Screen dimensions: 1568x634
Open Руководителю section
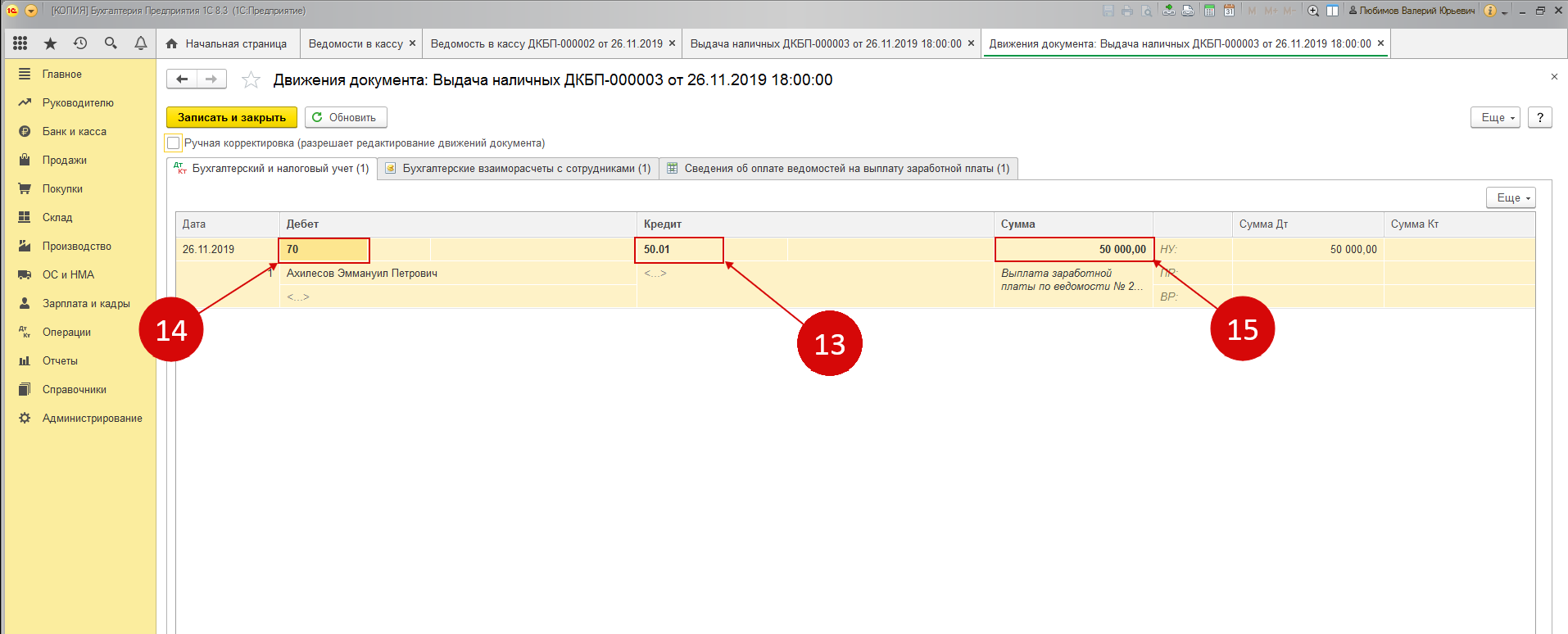pos(79,102)
